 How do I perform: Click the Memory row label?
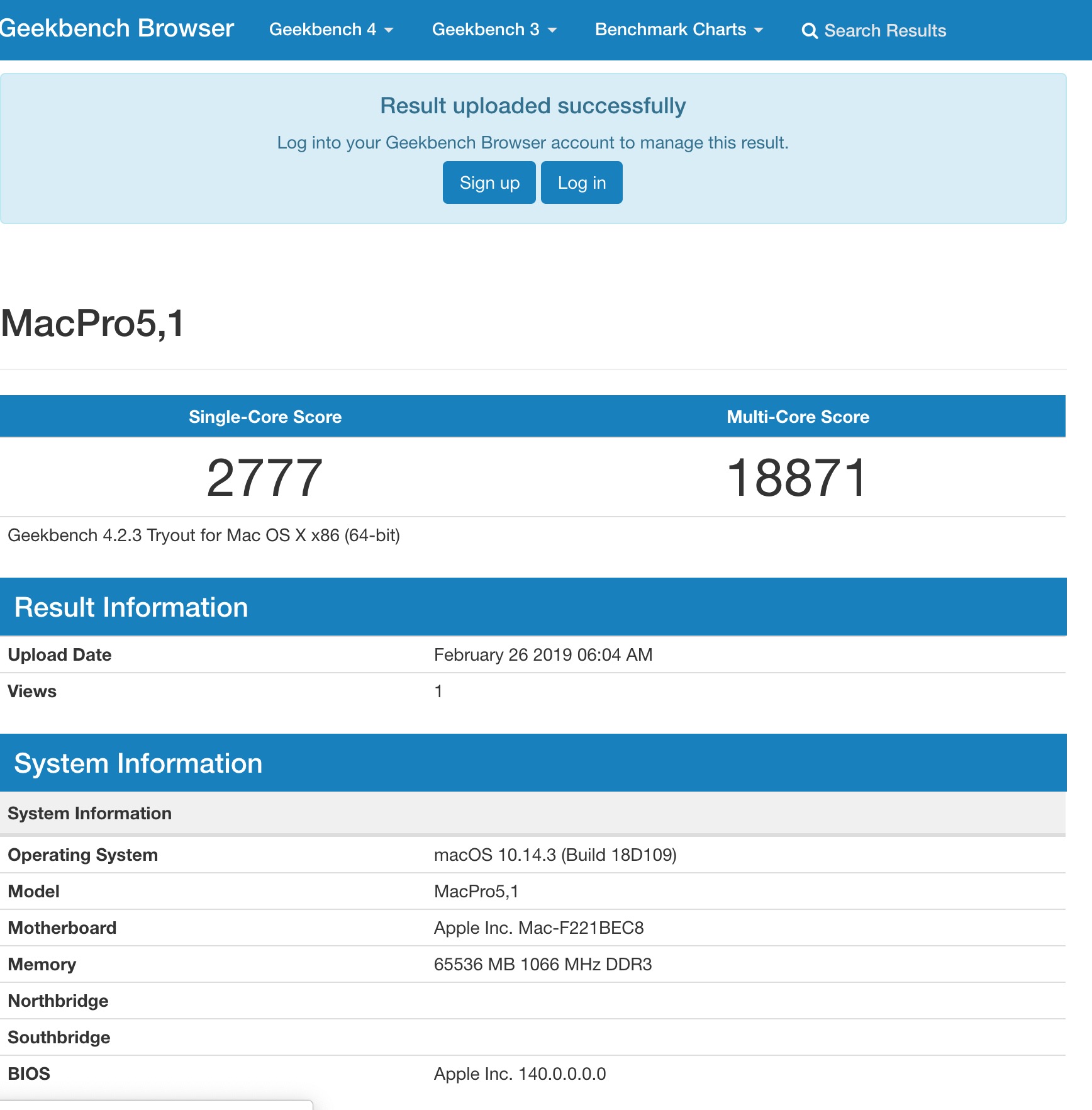[x=42, y=965]
